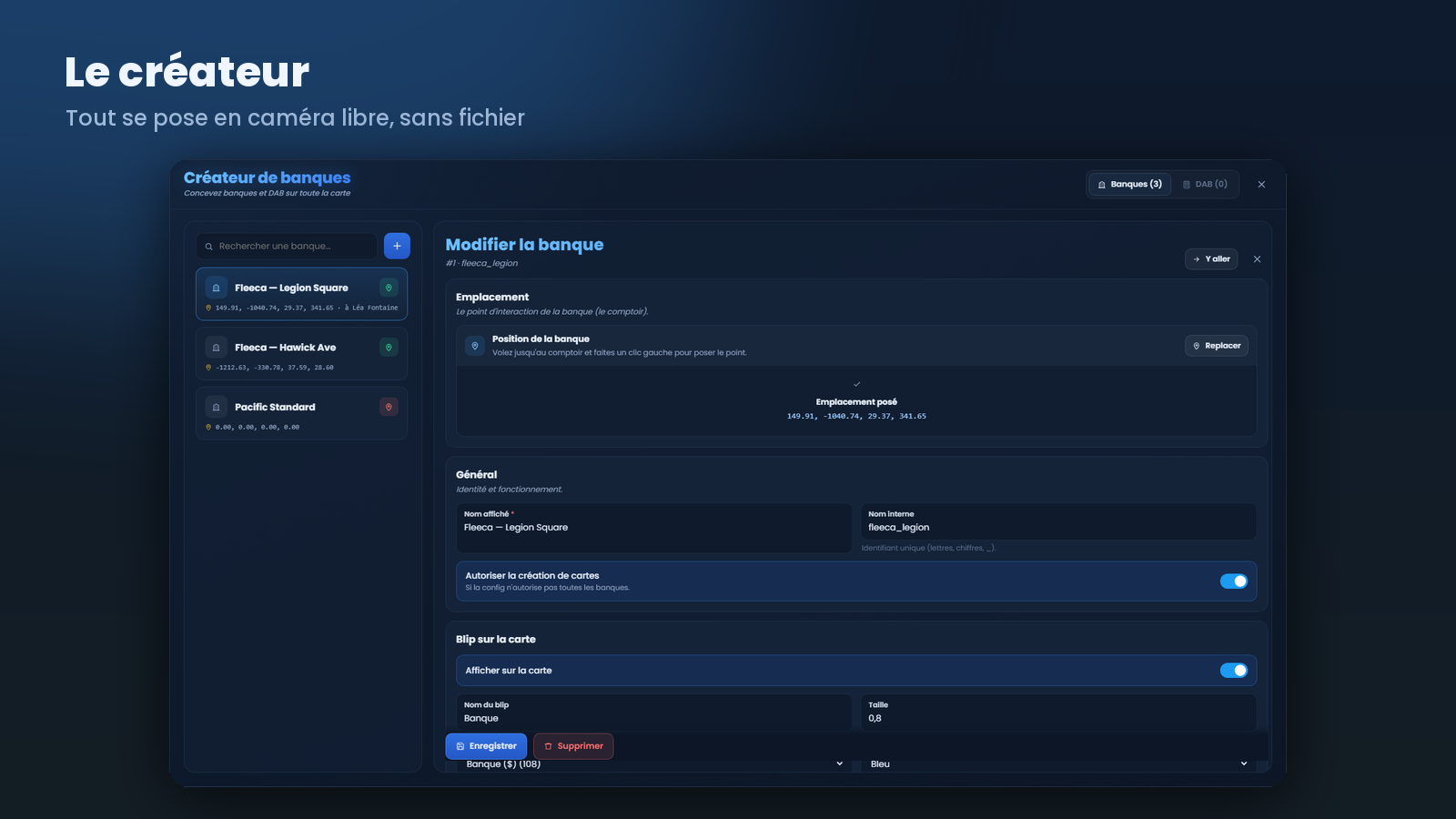
Task: Click the bank icon of Fleeca — Legion Square
Action: click(216, 288)
